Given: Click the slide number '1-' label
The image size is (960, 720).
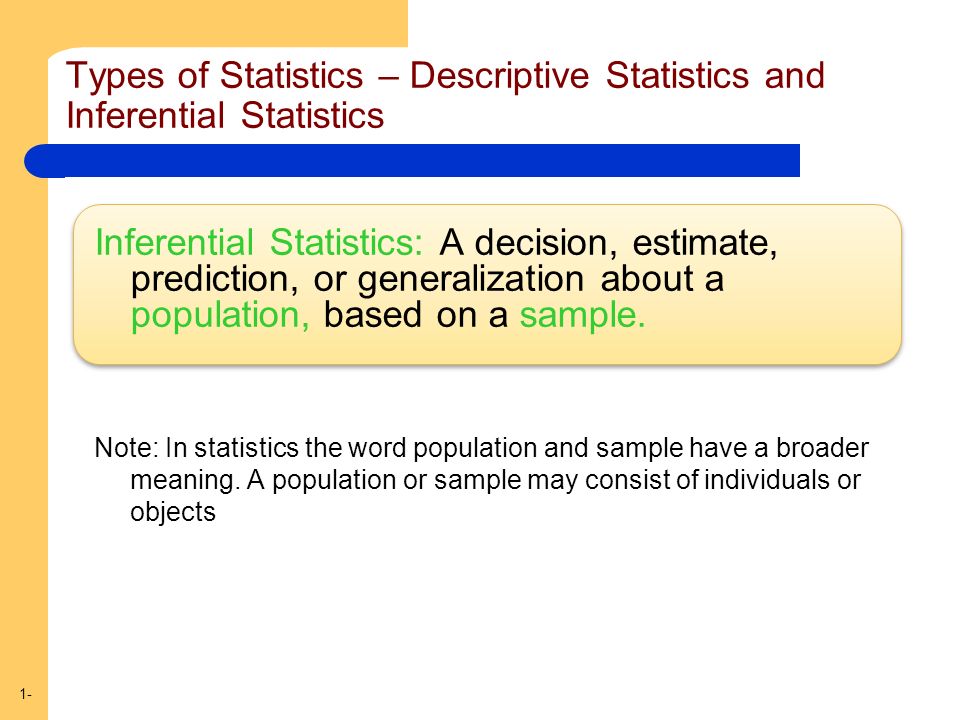Looking at the screenshot, I should pos(25,694).
